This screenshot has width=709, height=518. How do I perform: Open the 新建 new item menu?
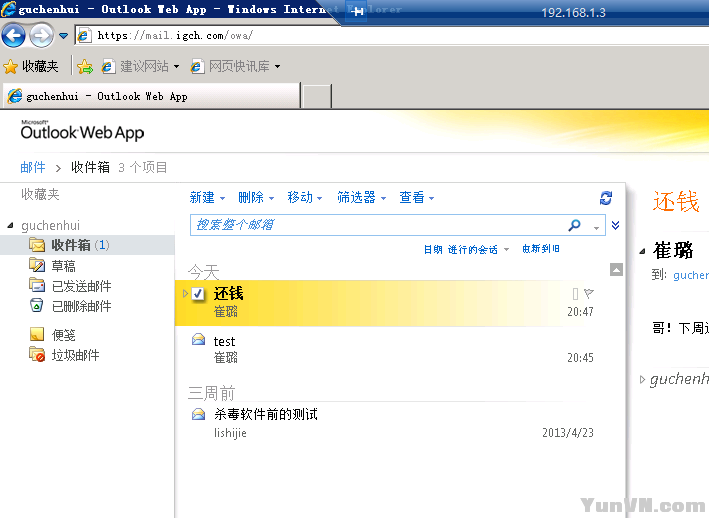(207, 198)
